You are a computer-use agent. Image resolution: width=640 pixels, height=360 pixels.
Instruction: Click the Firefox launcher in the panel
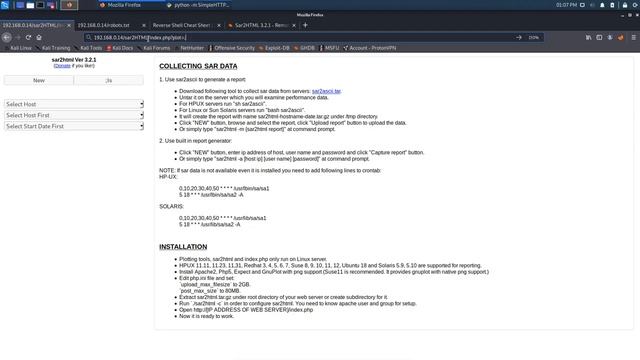(69, 5)
